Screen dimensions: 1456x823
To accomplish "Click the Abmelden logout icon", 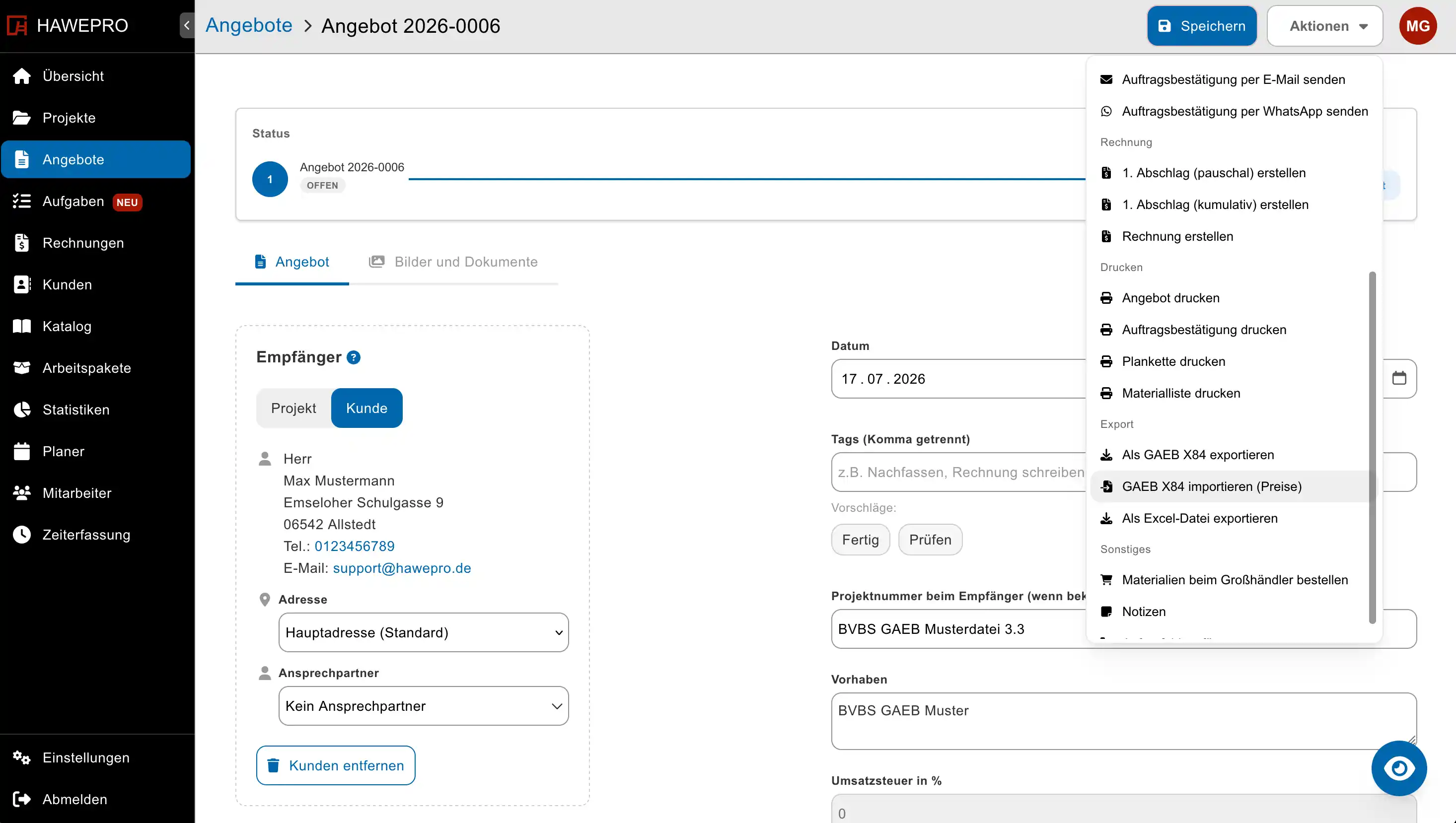I will click(21, 799).
